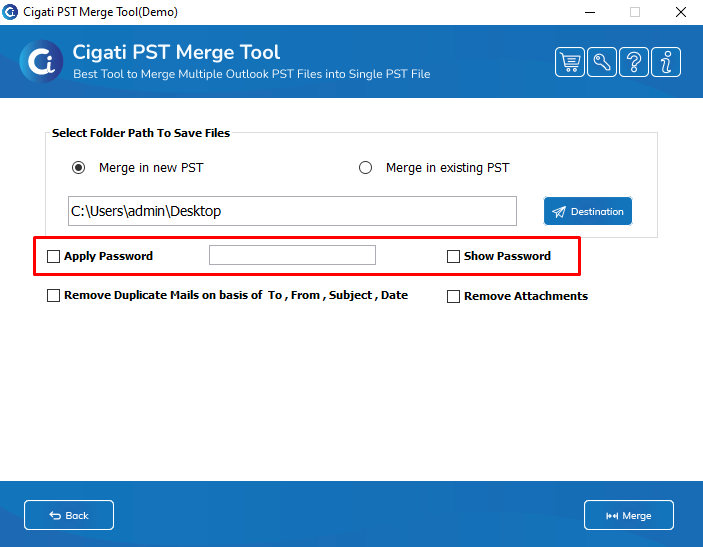Click the 'Cigati PST Merge Tool' heading
703x547 pixels.
(x=176, y=52)
